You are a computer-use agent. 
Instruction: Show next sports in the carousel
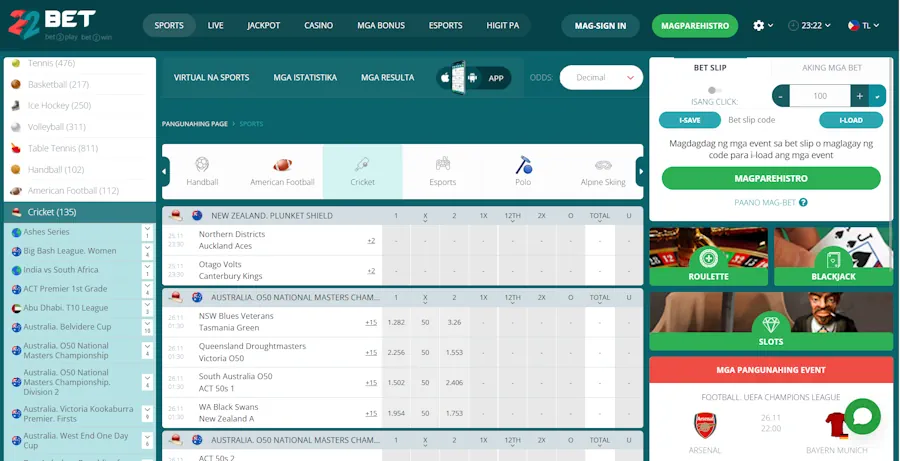641,172
